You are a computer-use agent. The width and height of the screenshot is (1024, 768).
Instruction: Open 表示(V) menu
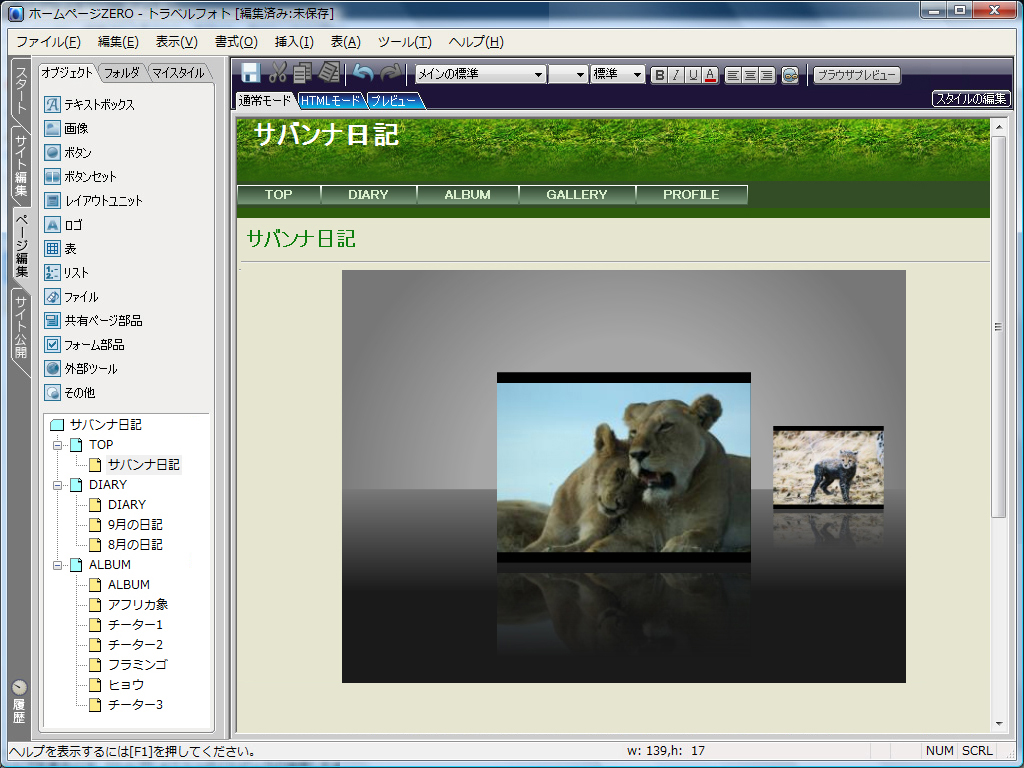(x=176, y=42)
